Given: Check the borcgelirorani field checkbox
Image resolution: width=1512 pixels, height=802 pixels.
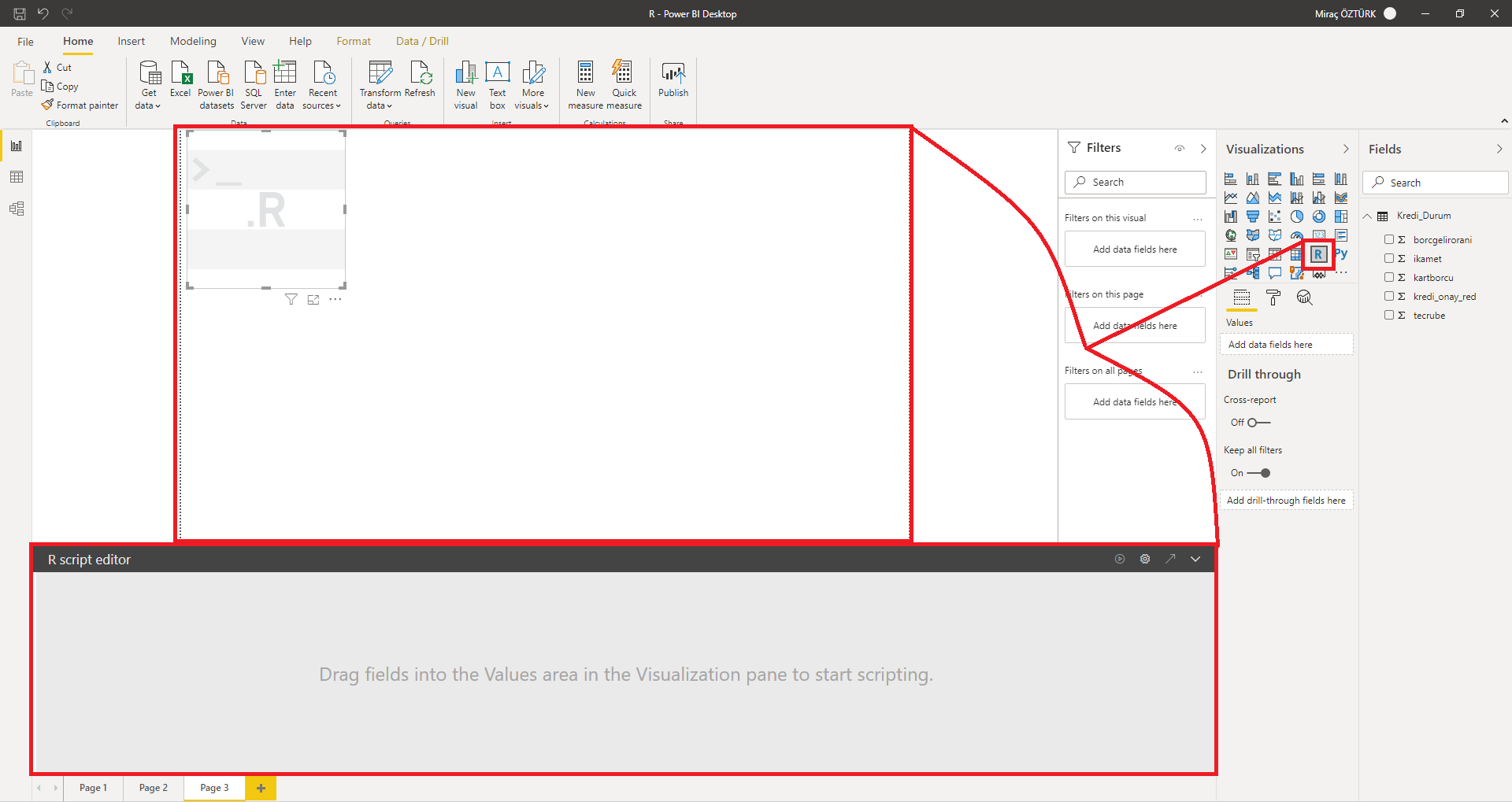Looking at the screenshot, I should click(x=1389, y=239).
